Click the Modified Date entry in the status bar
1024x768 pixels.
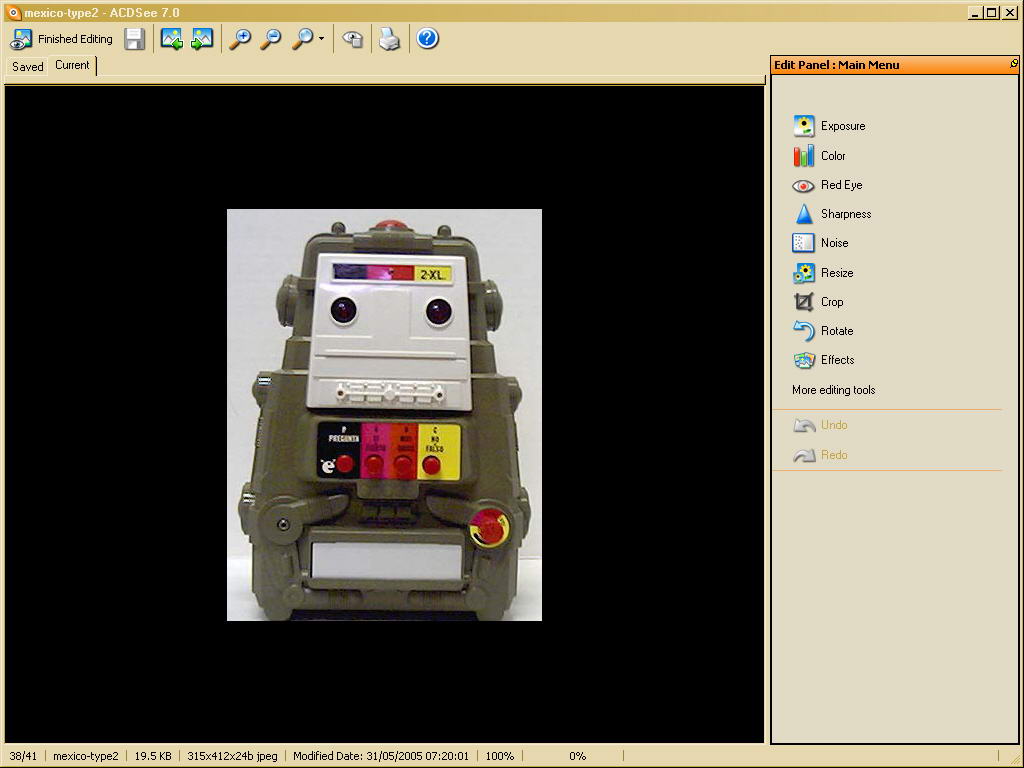click(x=381, y=756)
